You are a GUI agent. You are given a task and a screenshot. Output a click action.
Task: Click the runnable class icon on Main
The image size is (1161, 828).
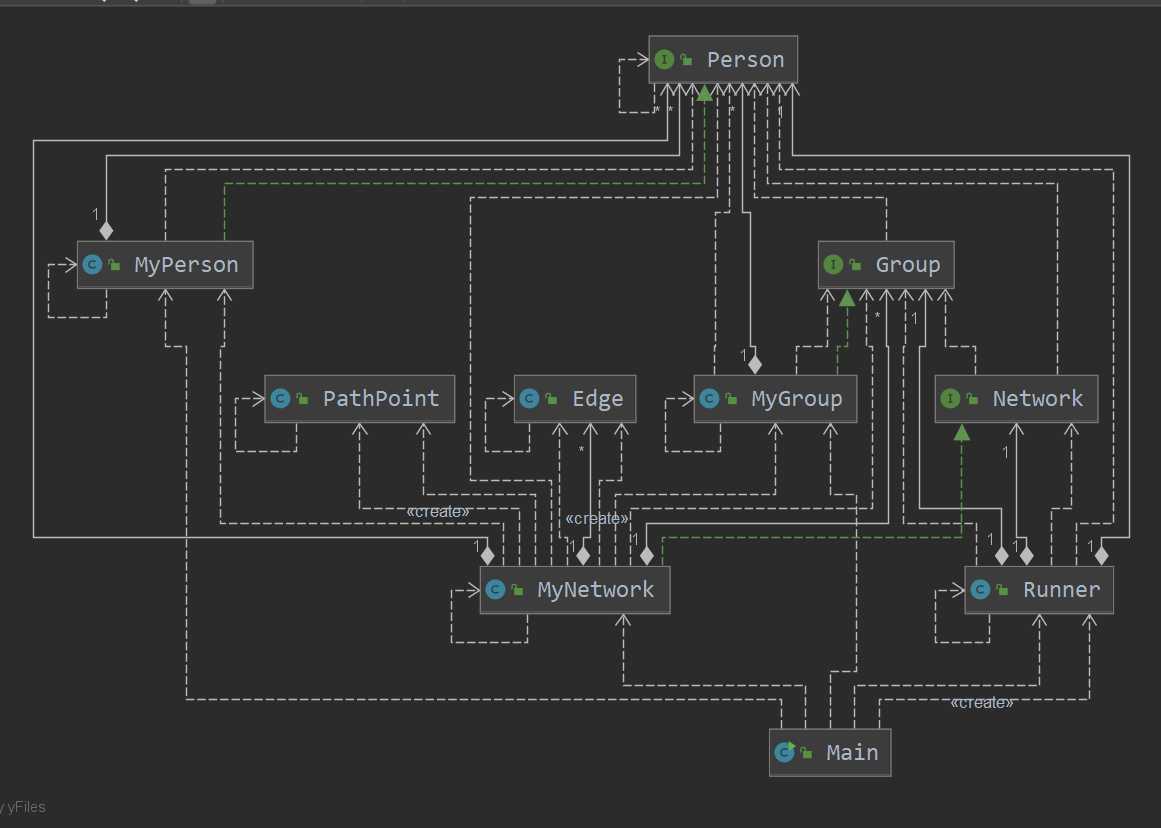click(784, 752)
